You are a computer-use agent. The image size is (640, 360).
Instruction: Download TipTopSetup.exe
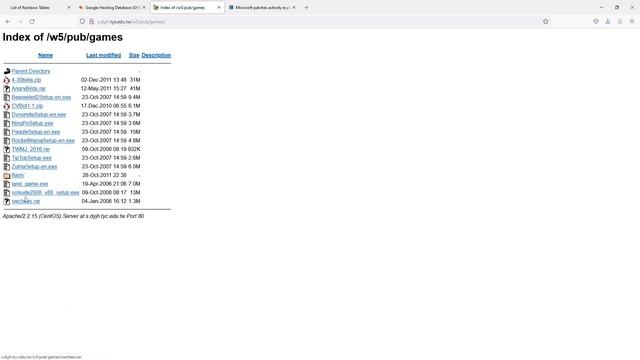(31, 158)
